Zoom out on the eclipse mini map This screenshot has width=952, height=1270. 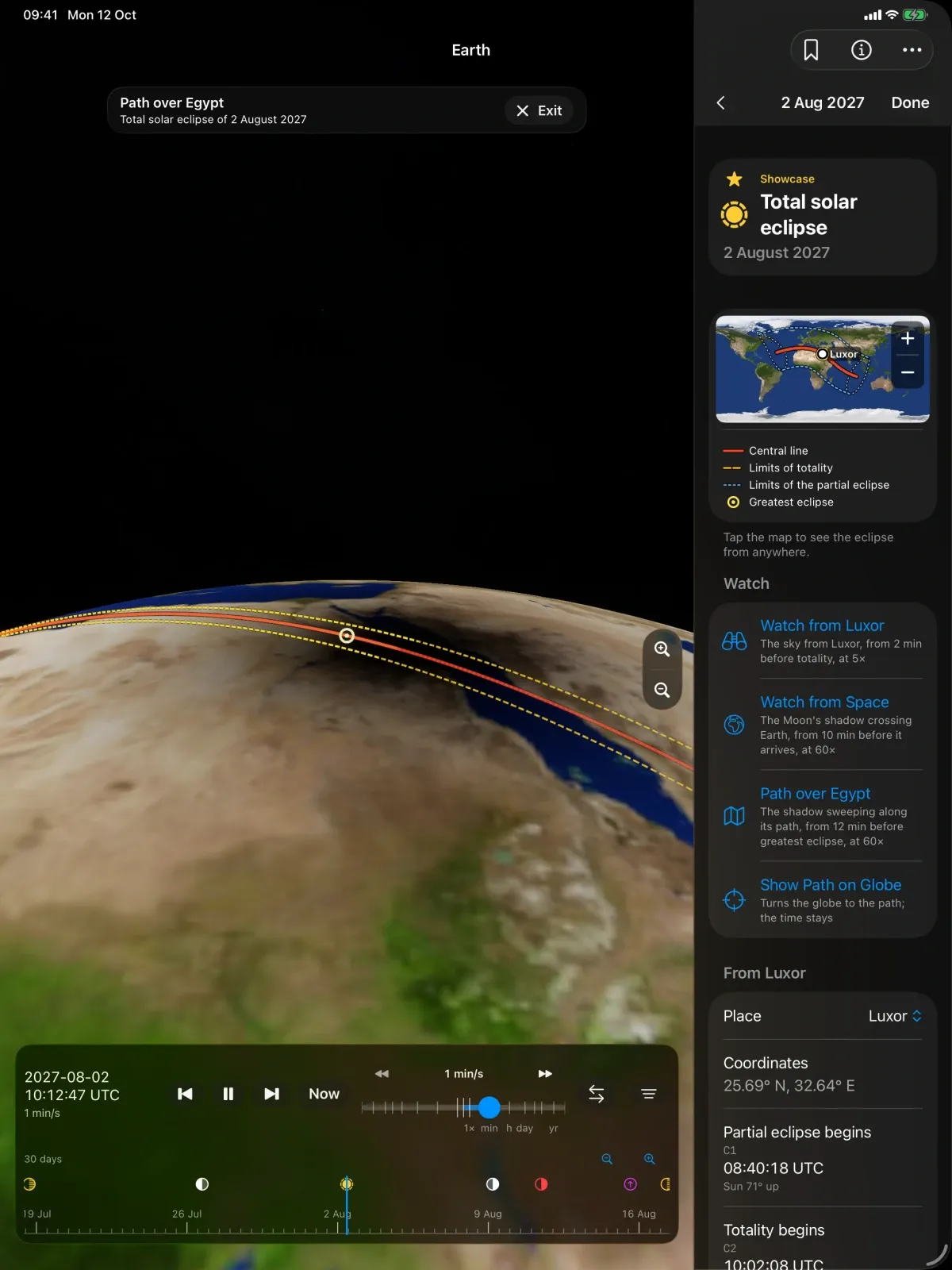(908, 372)
